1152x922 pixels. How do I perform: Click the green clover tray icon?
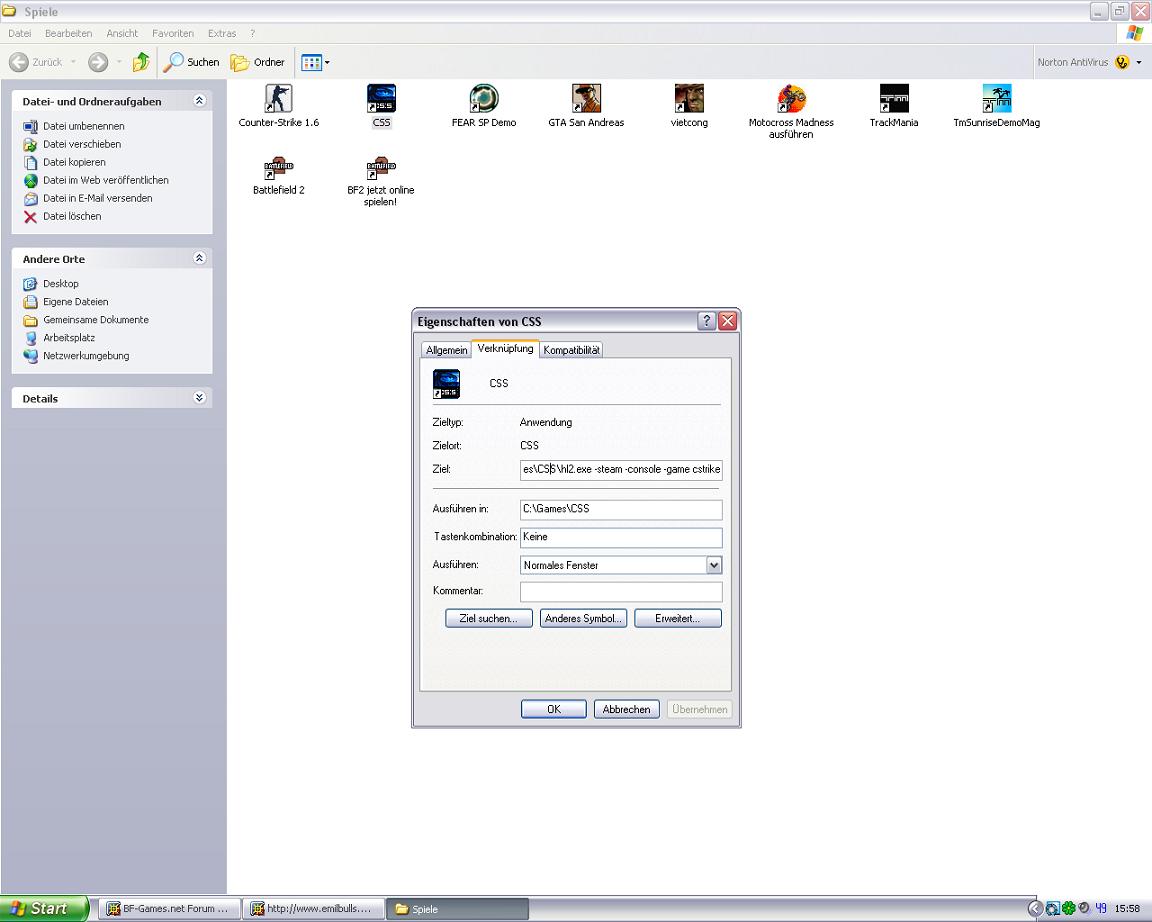click(1068, 909)
